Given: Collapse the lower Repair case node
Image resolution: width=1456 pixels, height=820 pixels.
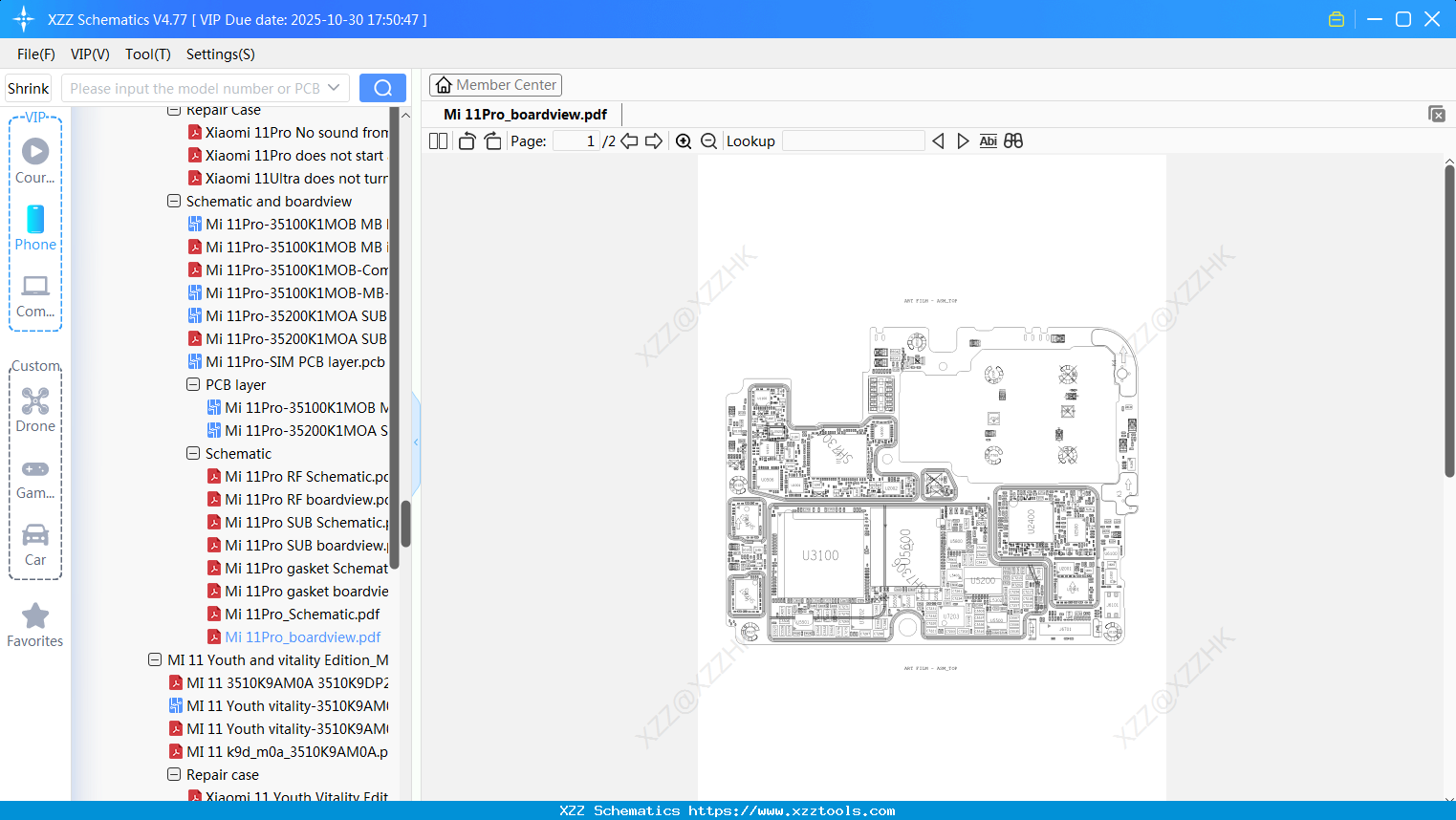Looking at the screenshot, I should click(174, 774).
